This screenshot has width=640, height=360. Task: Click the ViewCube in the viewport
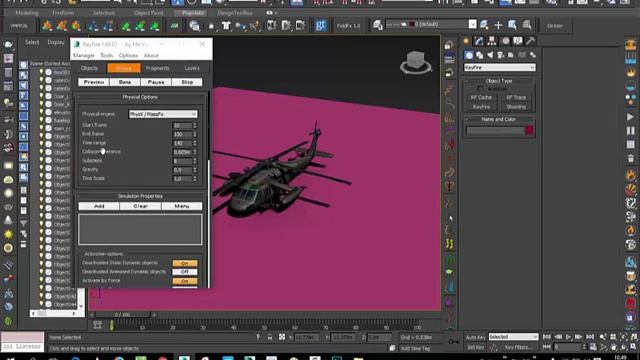416,62
